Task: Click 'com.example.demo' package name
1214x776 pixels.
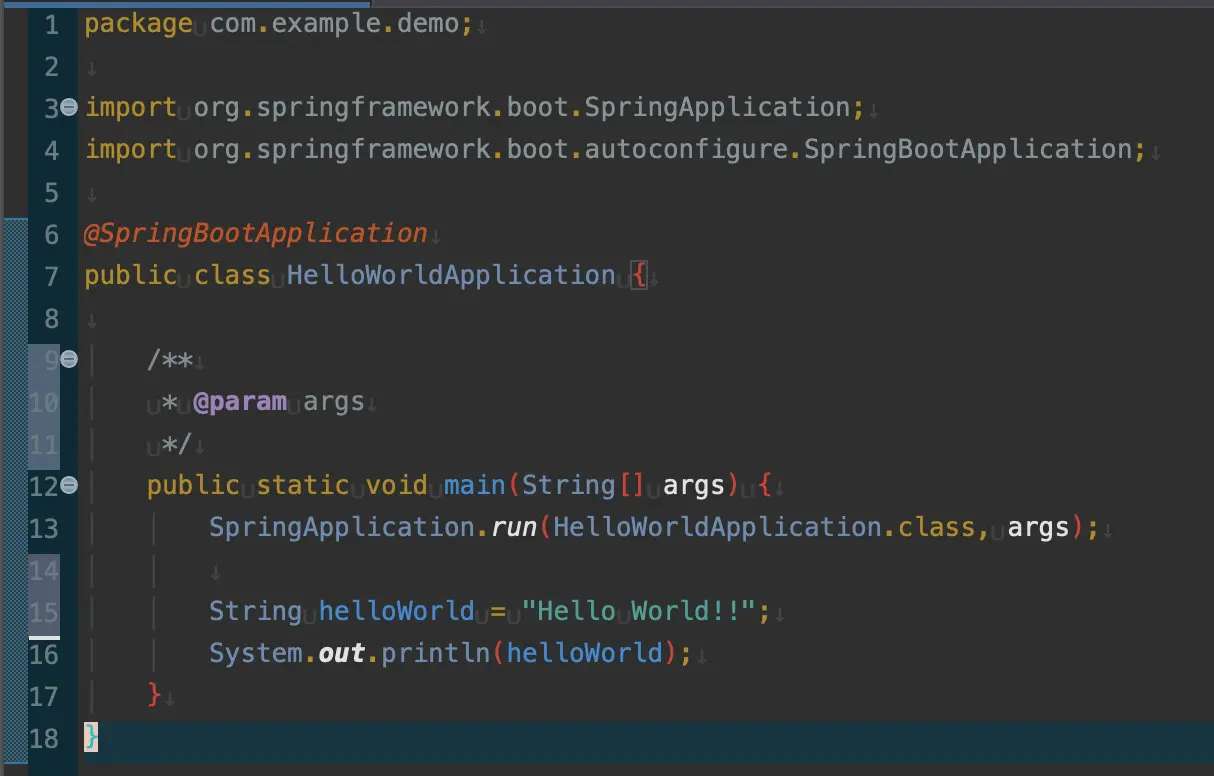Action: coord(334,23)
